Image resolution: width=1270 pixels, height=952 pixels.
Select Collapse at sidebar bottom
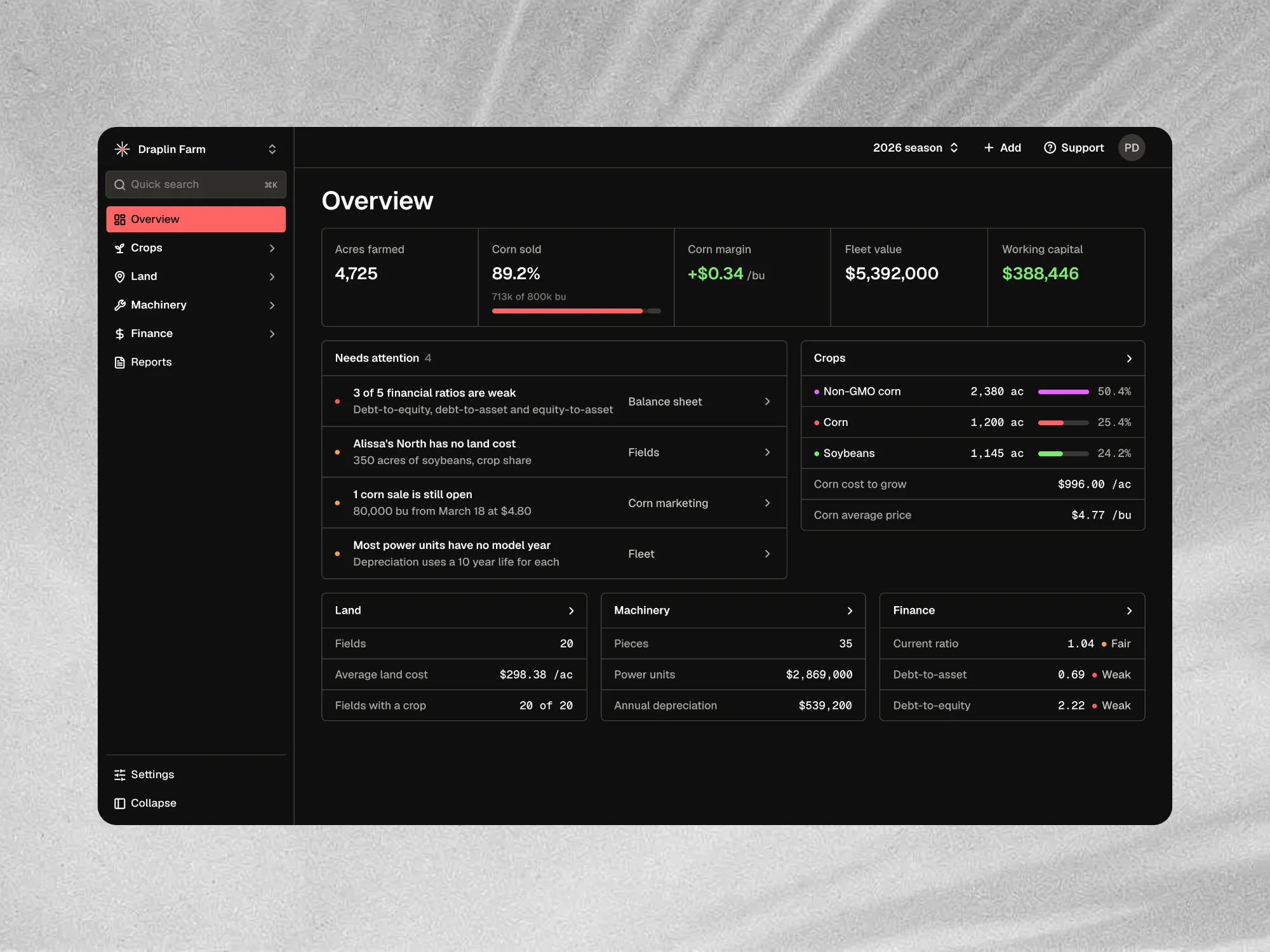(196, 803)
